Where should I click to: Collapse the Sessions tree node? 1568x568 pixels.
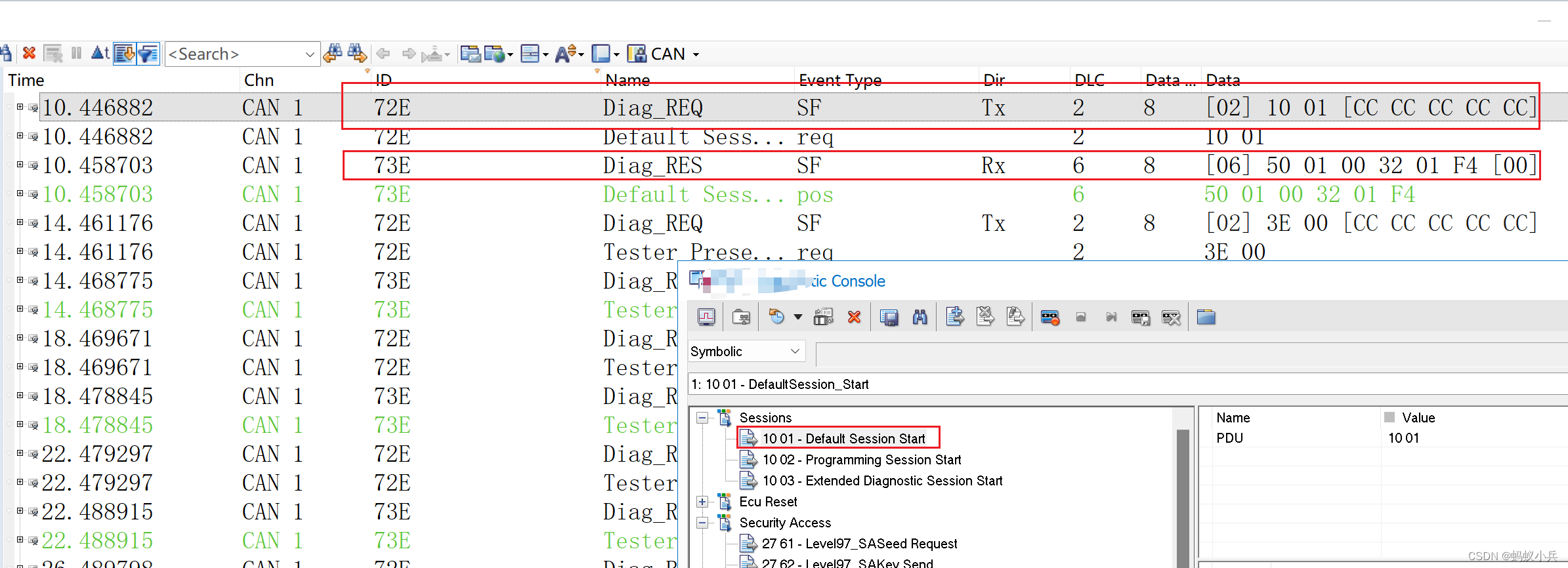tap(702, 418)
